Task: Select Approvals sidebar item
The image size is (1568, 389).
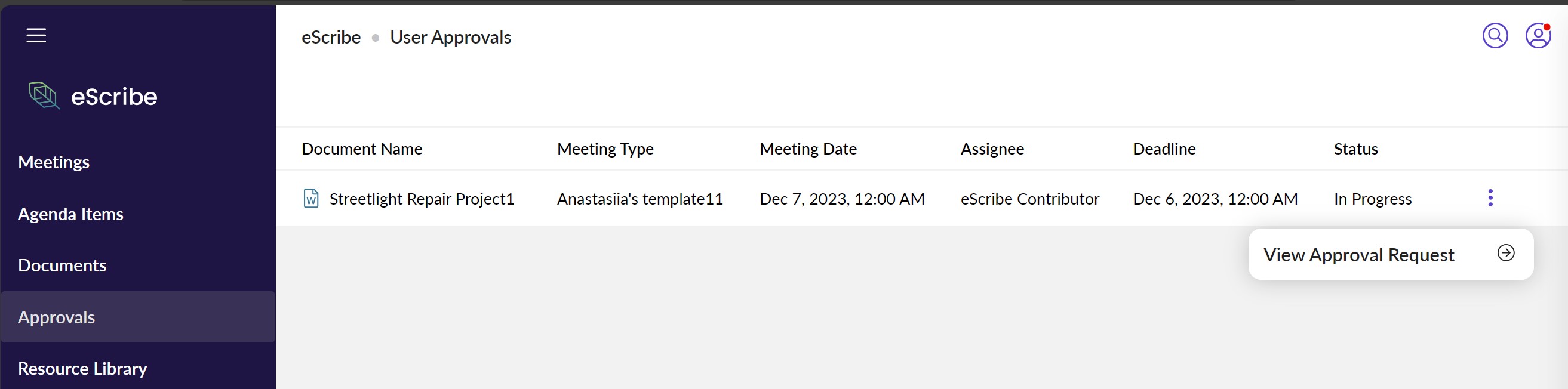Action: click(x=57, y=317)
